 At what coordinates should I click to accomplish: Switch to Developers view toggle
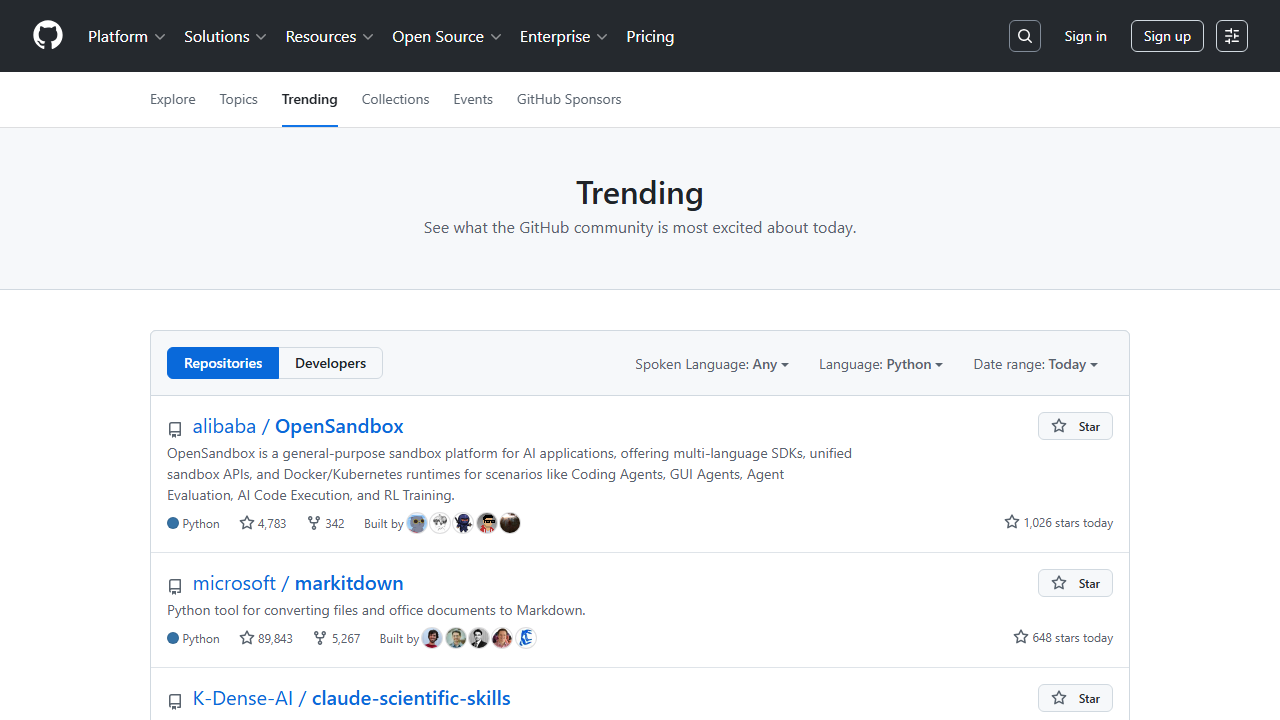tap(331, 363)
